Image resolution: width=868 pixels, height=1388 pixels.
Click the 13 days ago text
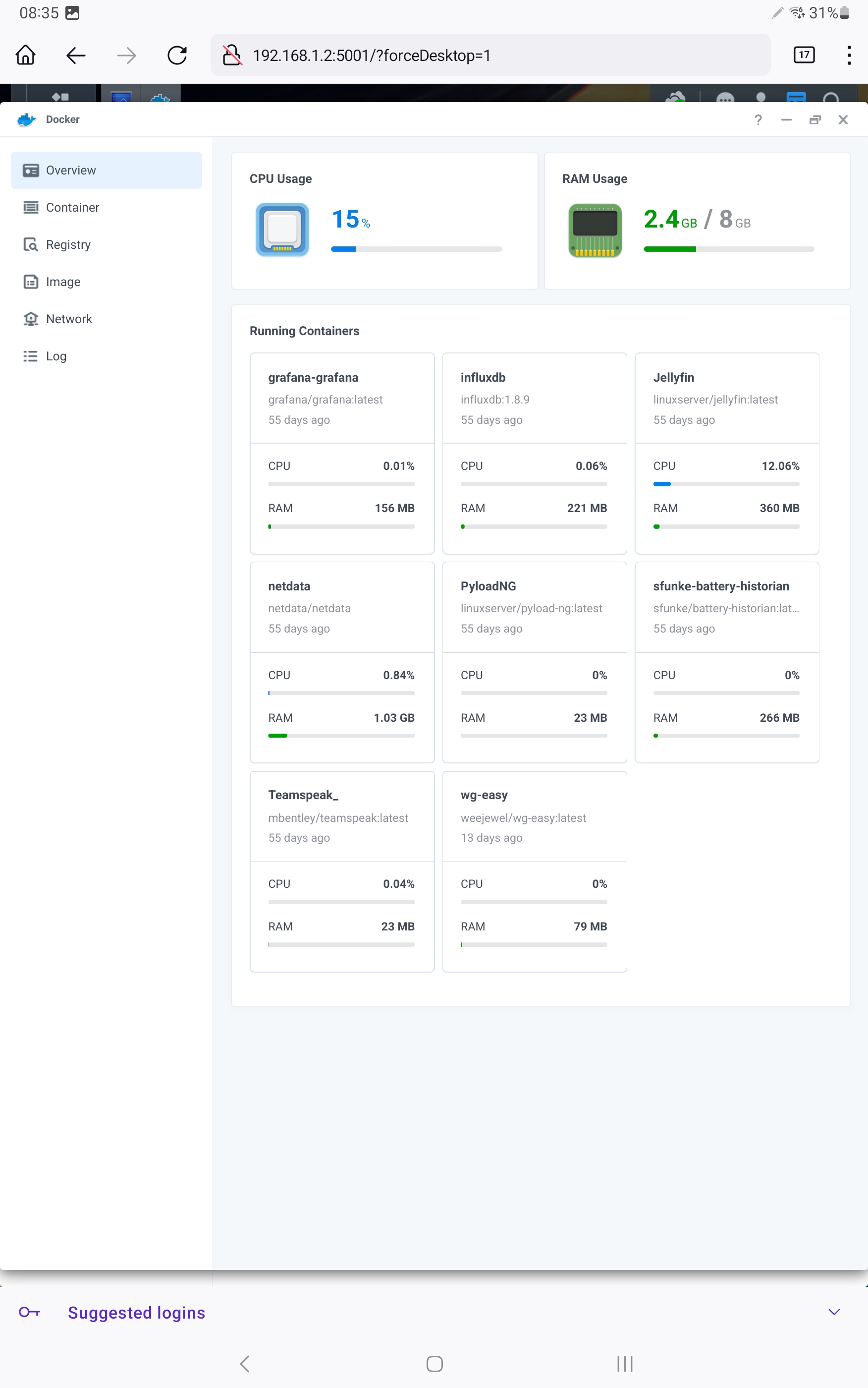click(x=491, y=838)
